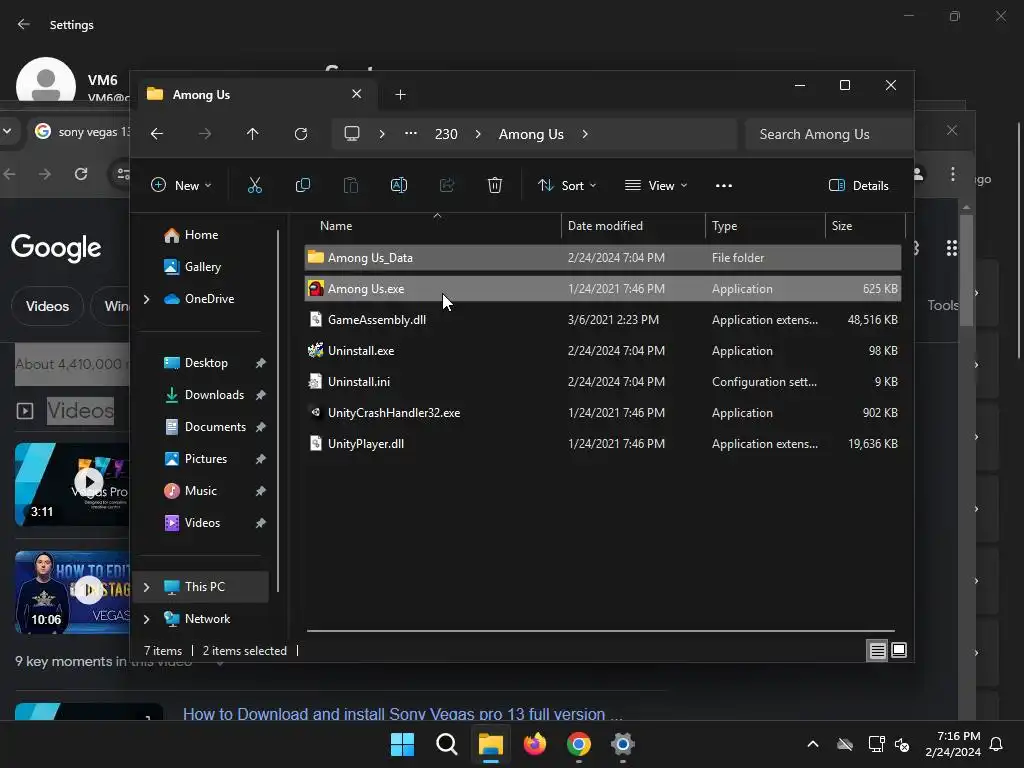Open the Sort dropdown menu

(567, 185)
